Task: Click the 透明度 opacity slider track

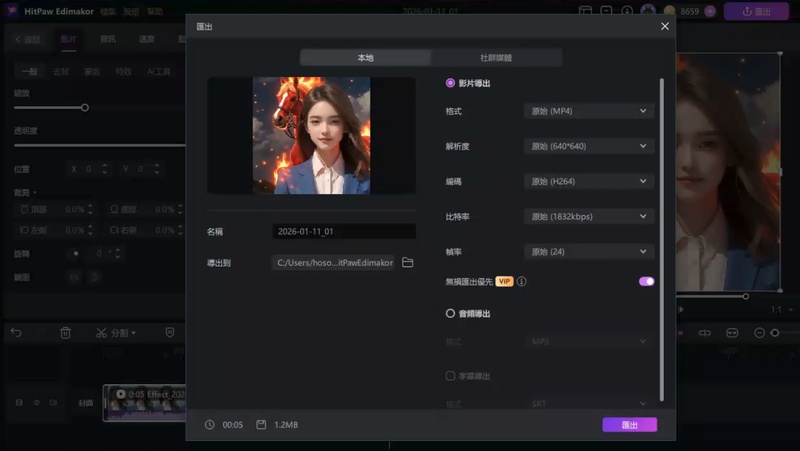Action: click(99, 145)
